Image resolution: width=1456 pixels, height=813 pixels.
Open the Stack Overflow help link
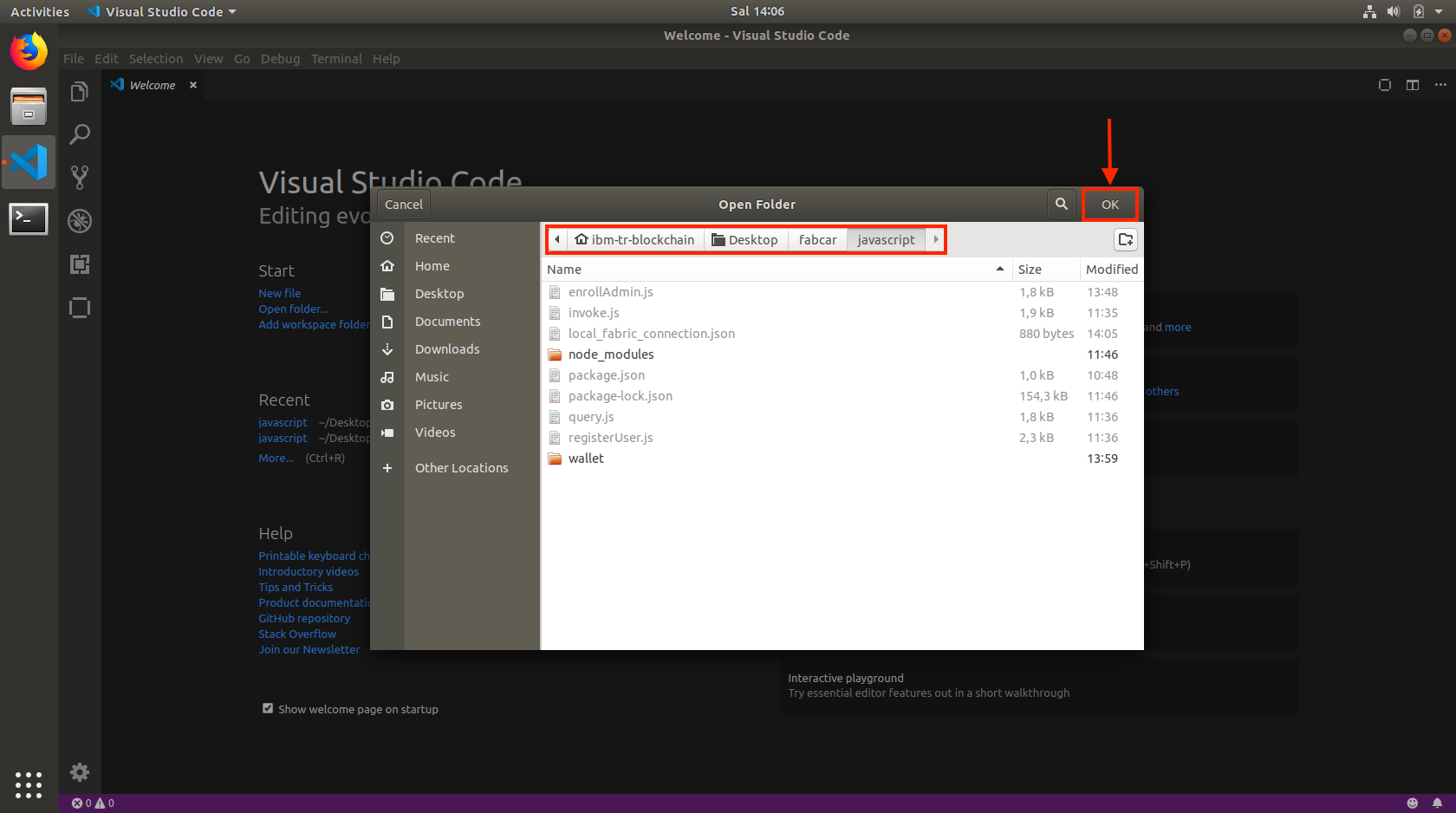(297, 634)
